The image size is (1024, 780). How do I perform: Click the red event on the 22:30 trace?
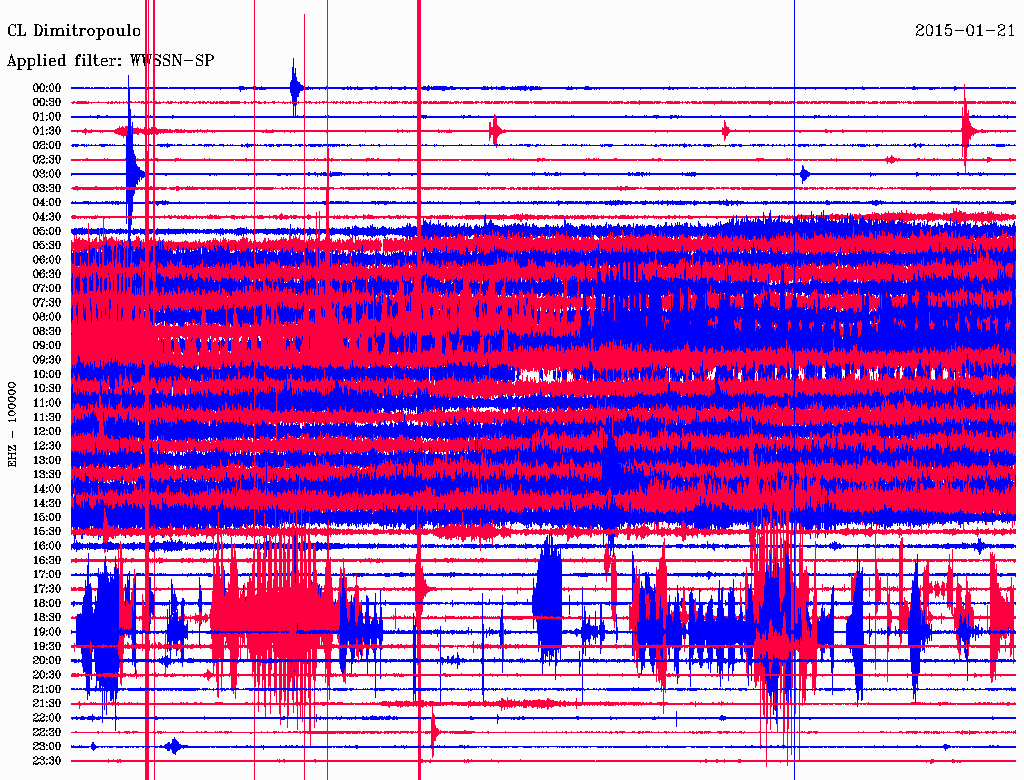tap(434, 732)
